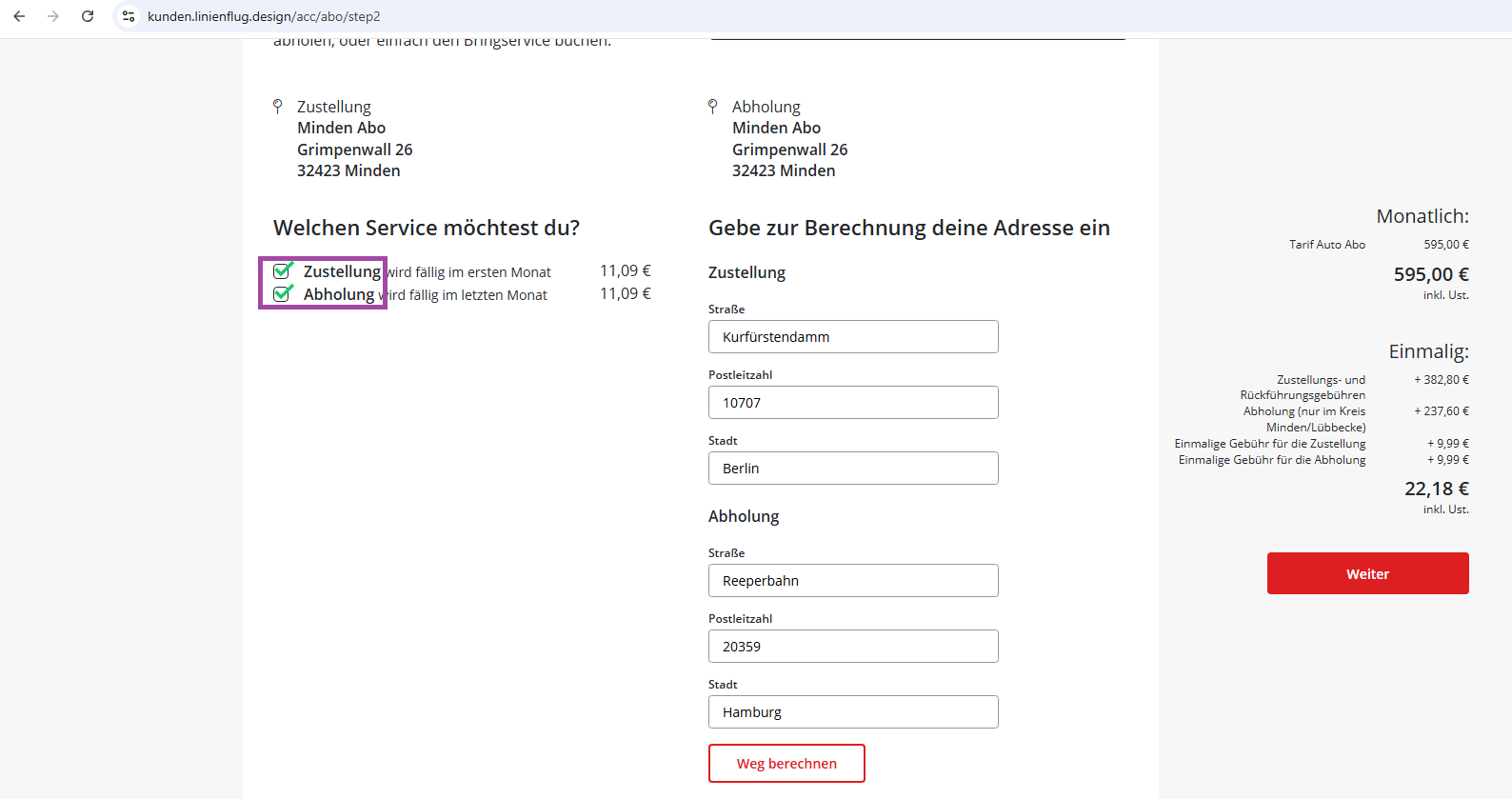
Task: Click the location pin beside Zustellung address
Action: (x=278, y=106)
